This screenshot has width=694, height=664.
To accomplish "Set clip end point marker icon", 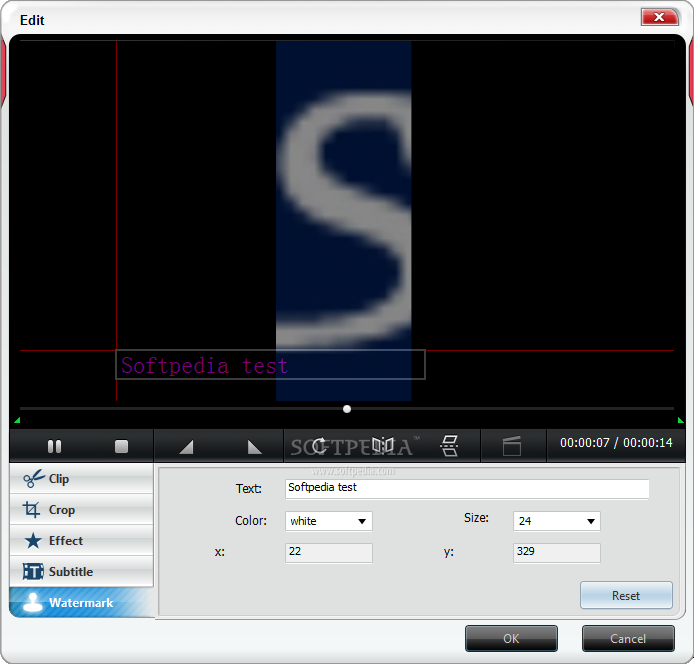I will click(x=254, y=447).
